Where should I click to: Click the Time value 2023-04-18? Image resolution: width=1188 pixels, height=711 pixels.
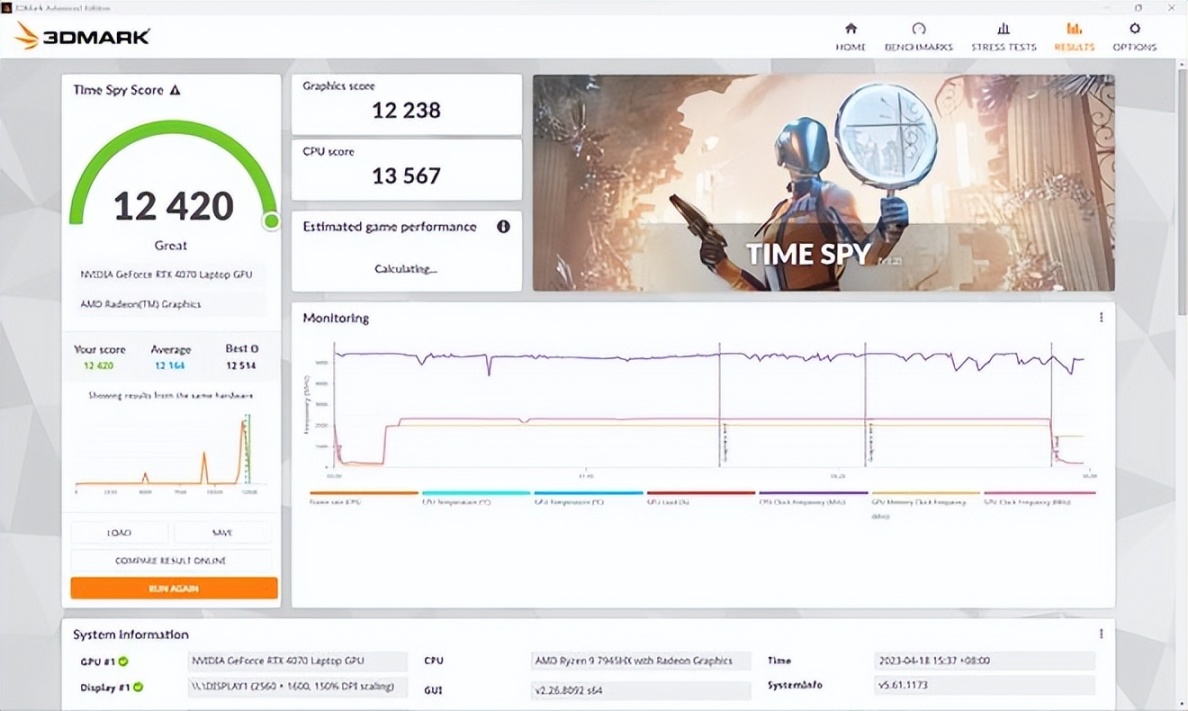[x=984, y=661]
